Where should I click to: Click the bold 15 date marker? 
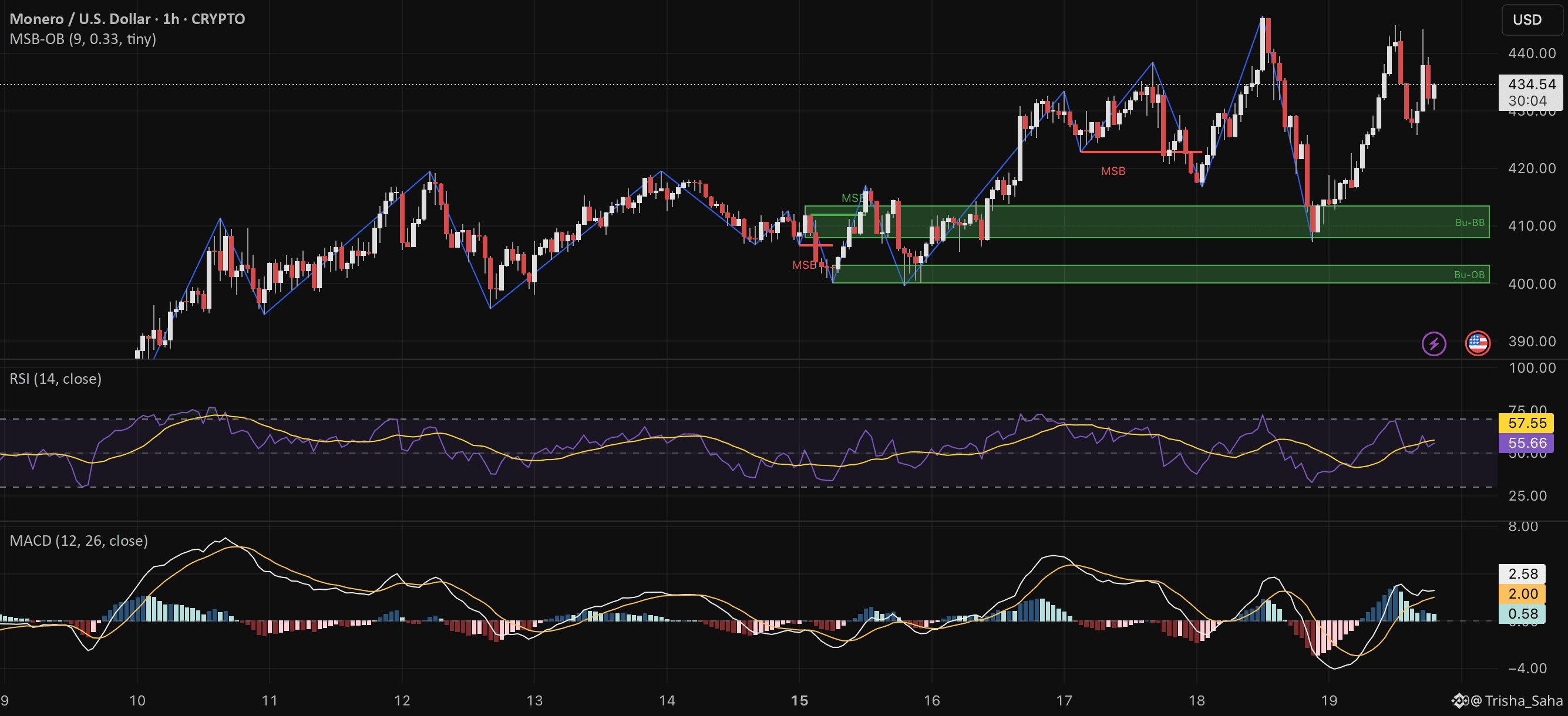pos(799,701)
